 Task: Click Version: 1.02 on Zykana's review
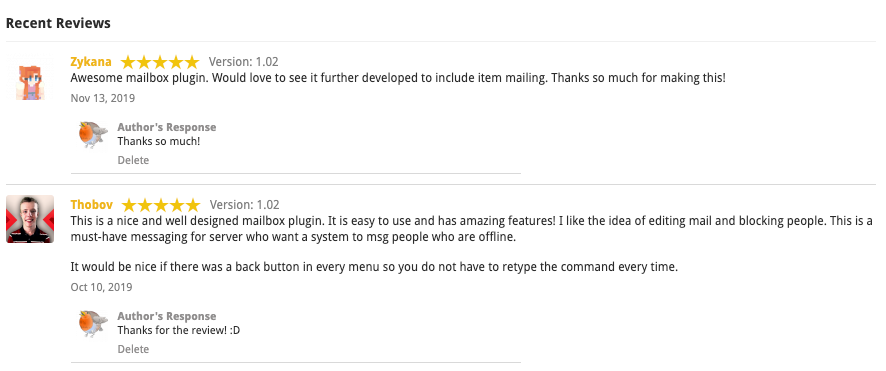point(244,62)
